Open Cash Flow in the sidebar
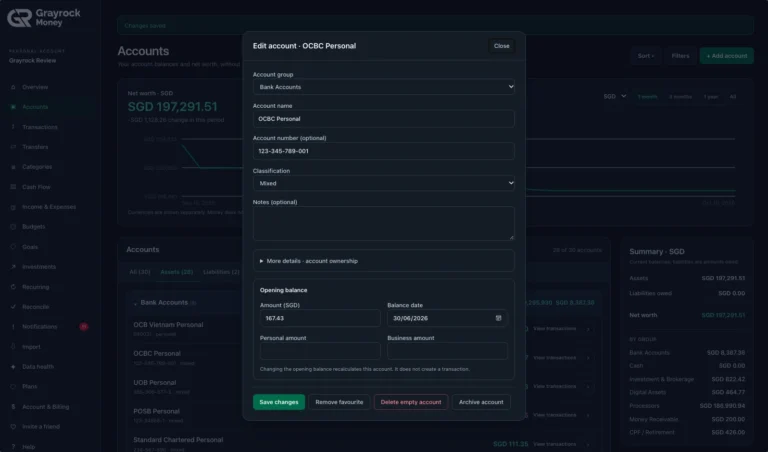The height and width of the screenshot is (452, 768). coord(36,187)
